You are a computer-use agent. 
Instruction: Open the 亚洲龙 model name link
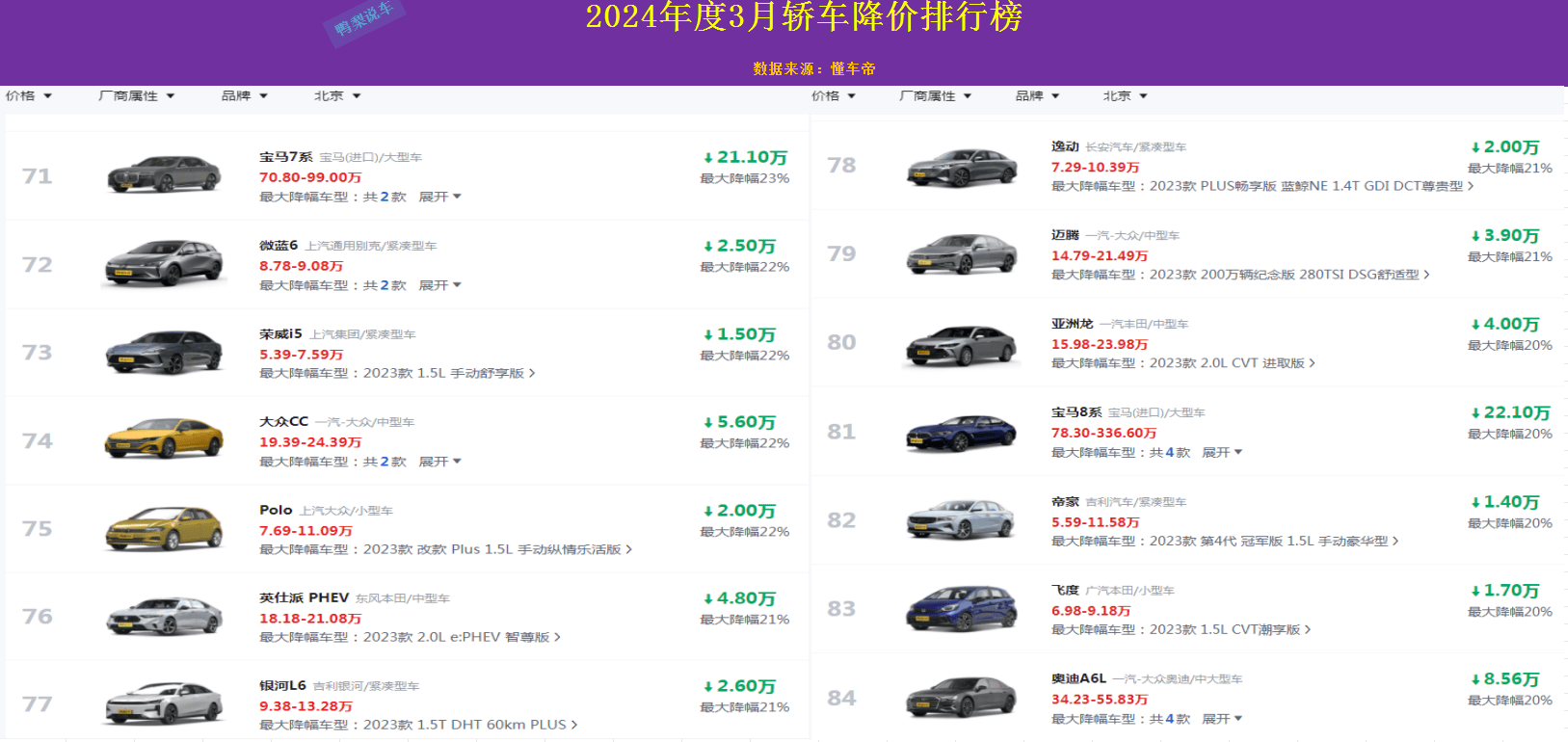coord(1072,324)
